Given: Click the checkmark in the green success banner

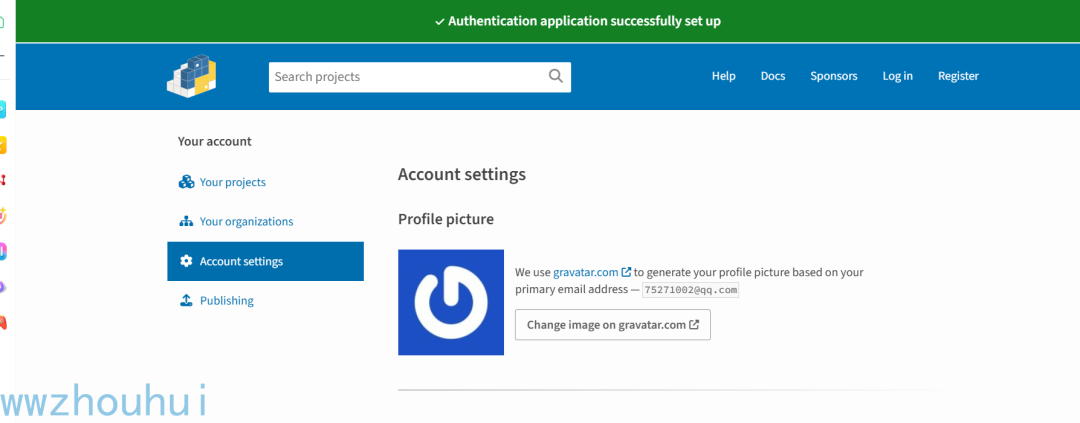Looking at the screenshot, I should point(440,21).
